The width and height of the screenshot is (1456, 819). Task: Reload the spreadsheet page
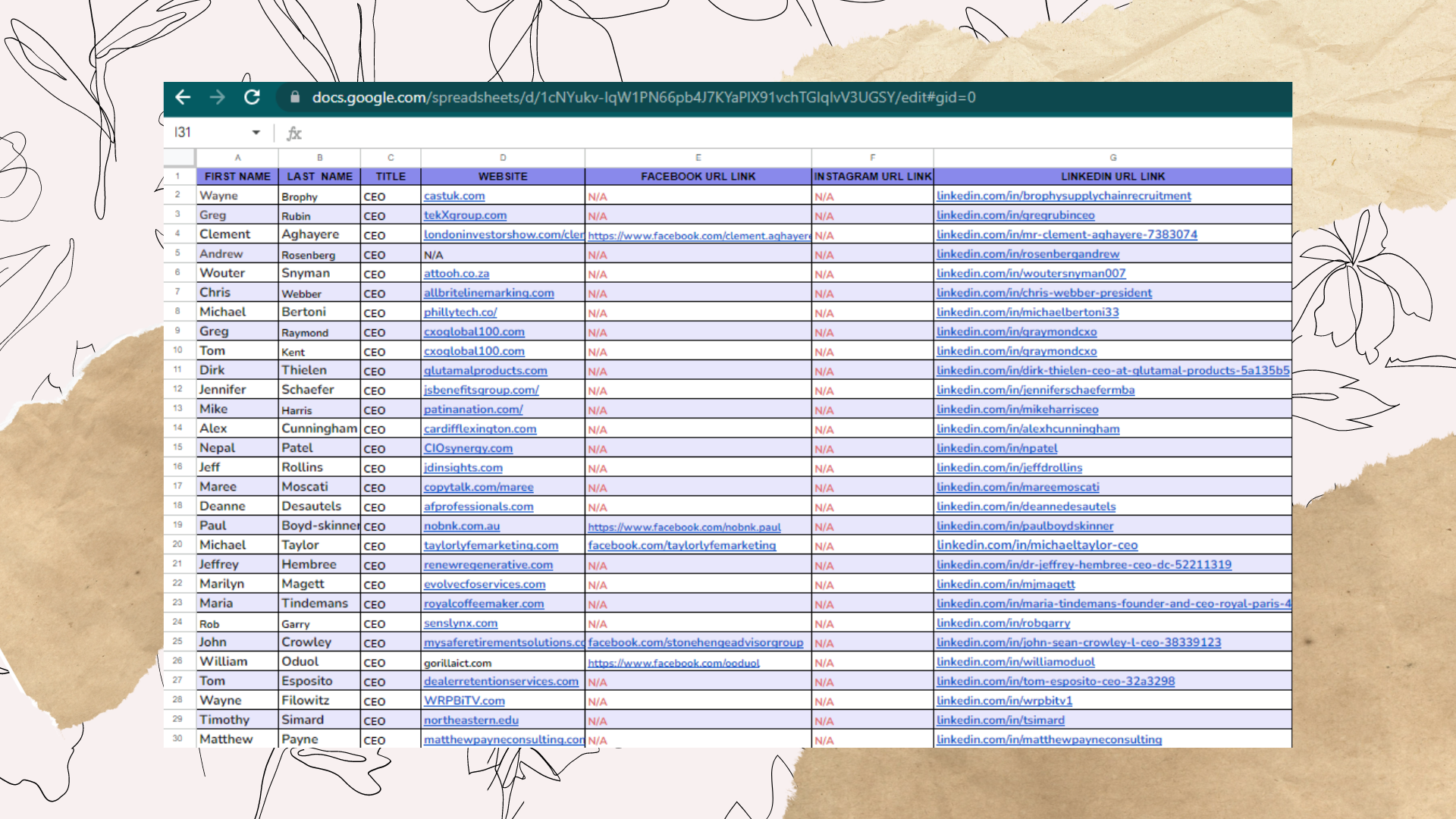252,98
